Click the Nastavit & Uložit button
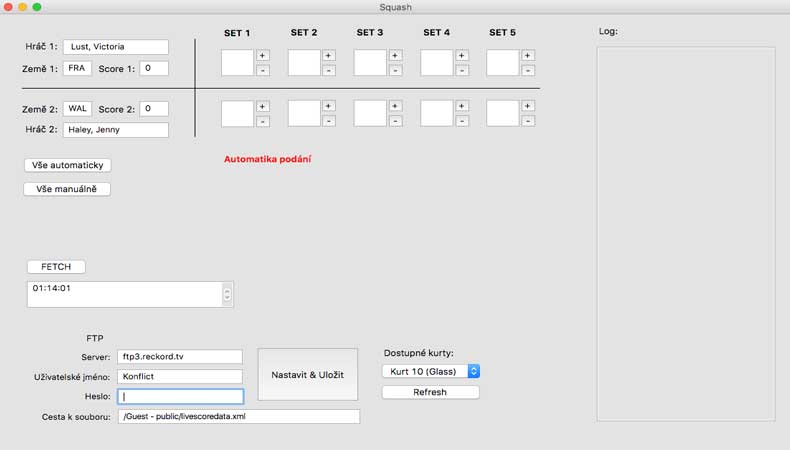Viewport: 790px width, 450px height. pos(308,374)
